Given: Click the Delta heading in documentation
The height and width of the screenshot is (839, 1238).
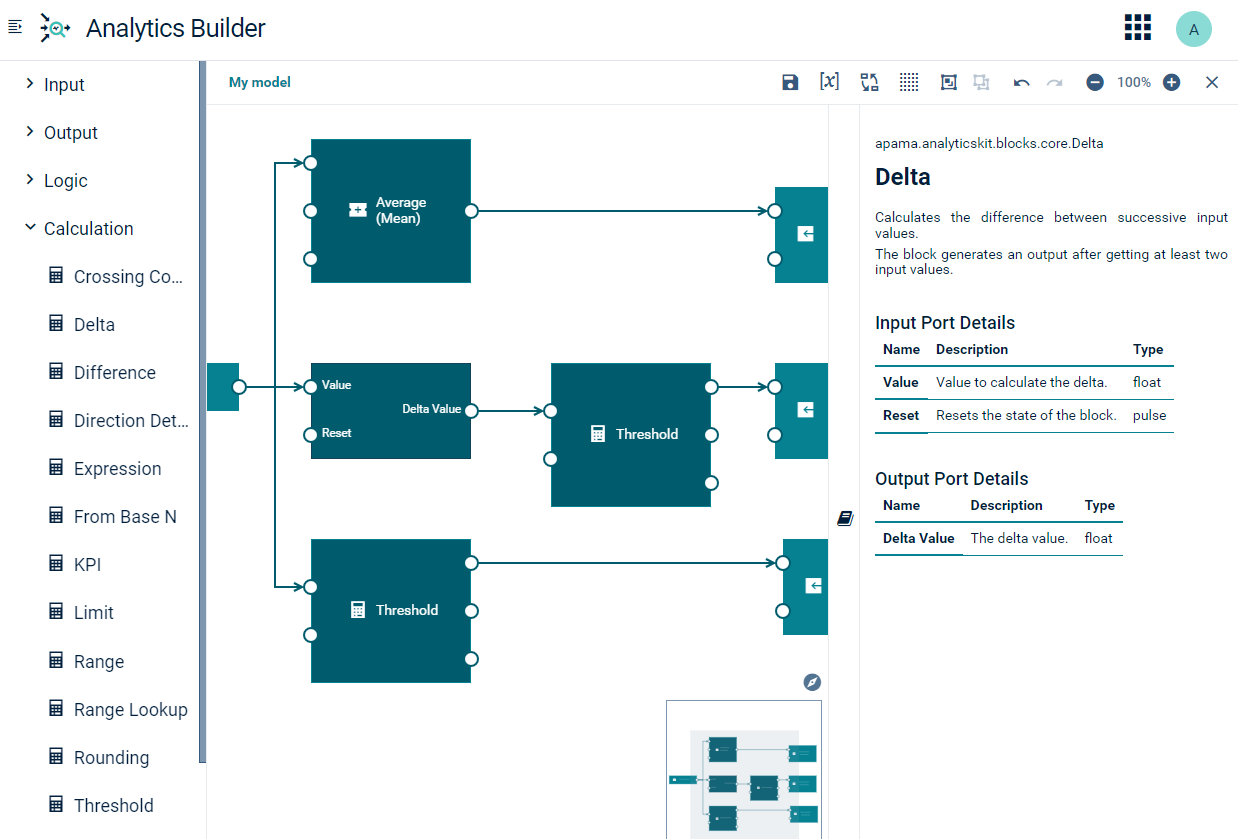Looking at the screenshot, I should 903,178.
